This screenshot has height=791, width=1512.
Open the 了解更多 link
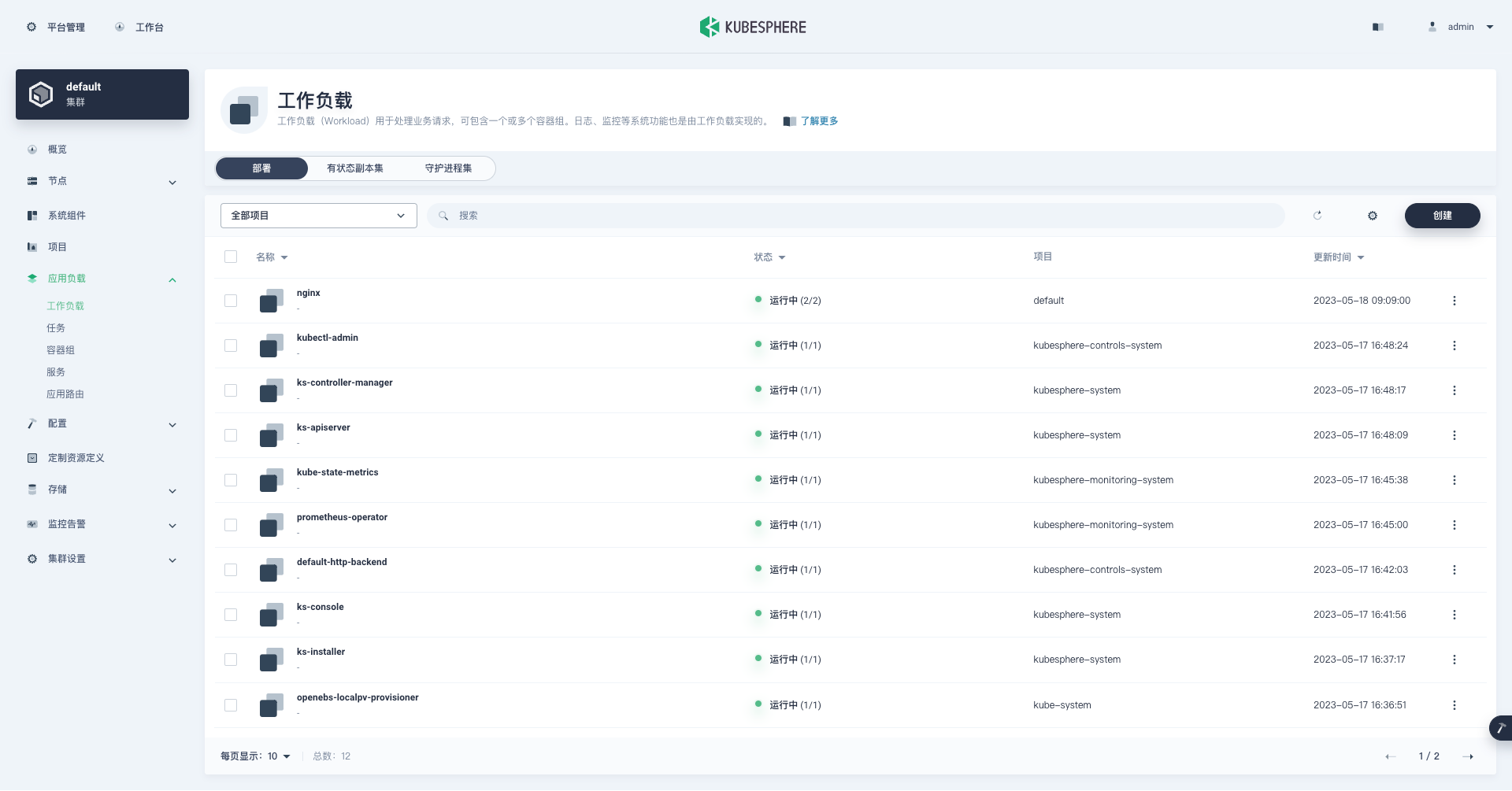820,121
